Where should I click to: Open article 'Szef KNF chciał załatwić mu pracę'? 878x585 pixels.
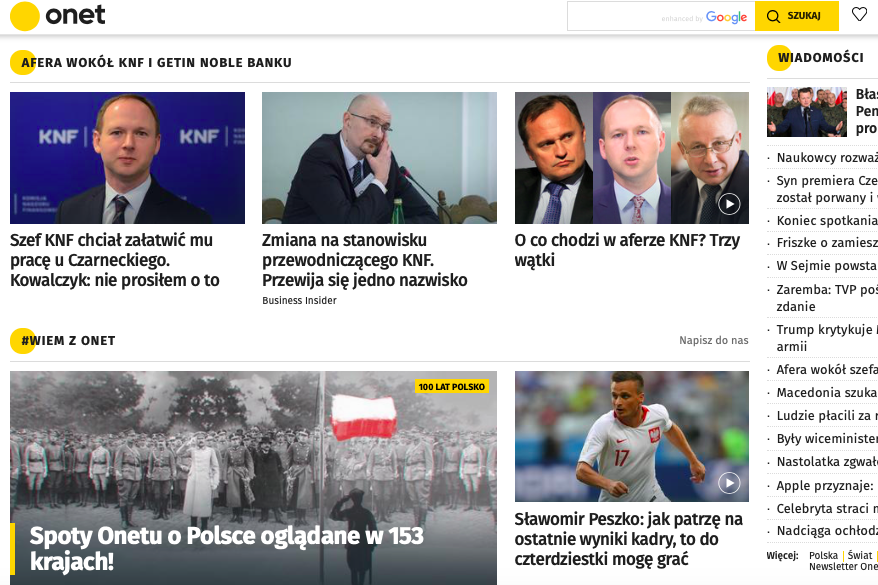coord(115,260)
